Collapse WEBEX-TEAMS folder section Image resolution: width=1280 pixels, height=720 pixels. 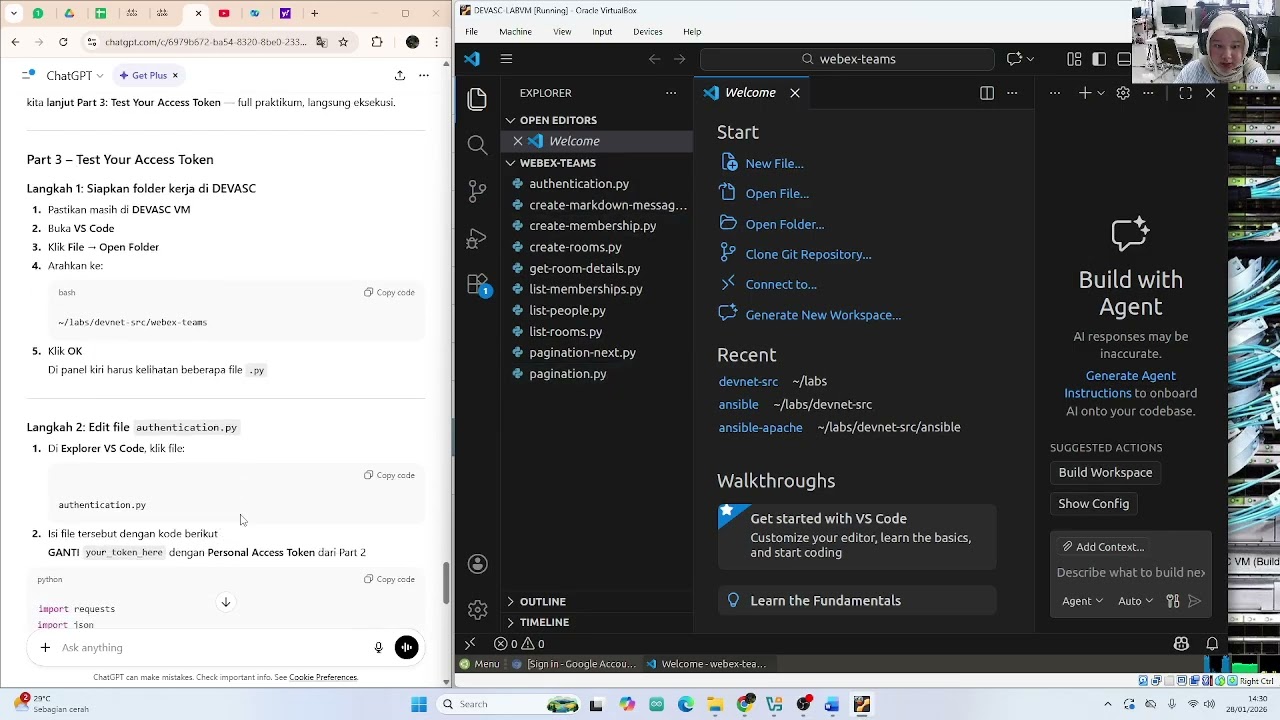pos(596,163)
